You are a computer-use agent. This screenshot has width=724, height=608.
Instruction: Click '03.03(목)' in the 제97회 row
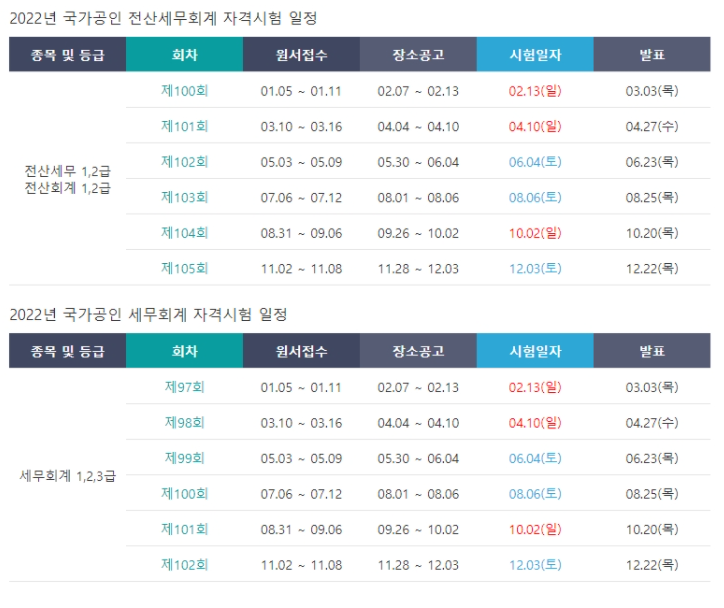point(652,387)
